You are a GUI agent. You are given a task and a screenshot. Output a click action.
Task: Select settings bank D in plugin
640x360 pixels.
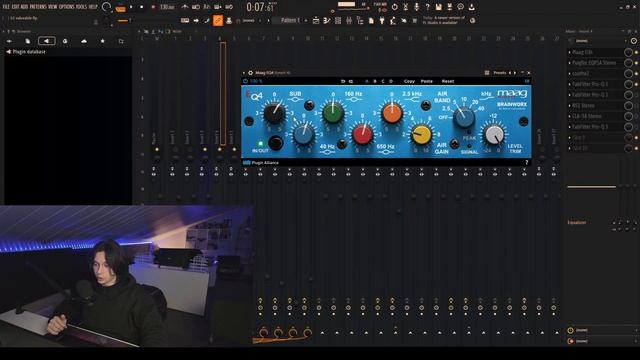tap(391, 81)
